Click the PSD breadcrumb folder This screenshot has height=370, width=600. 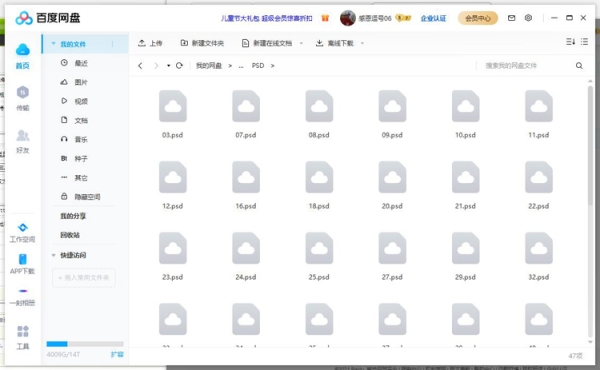[x=258, y=66]
